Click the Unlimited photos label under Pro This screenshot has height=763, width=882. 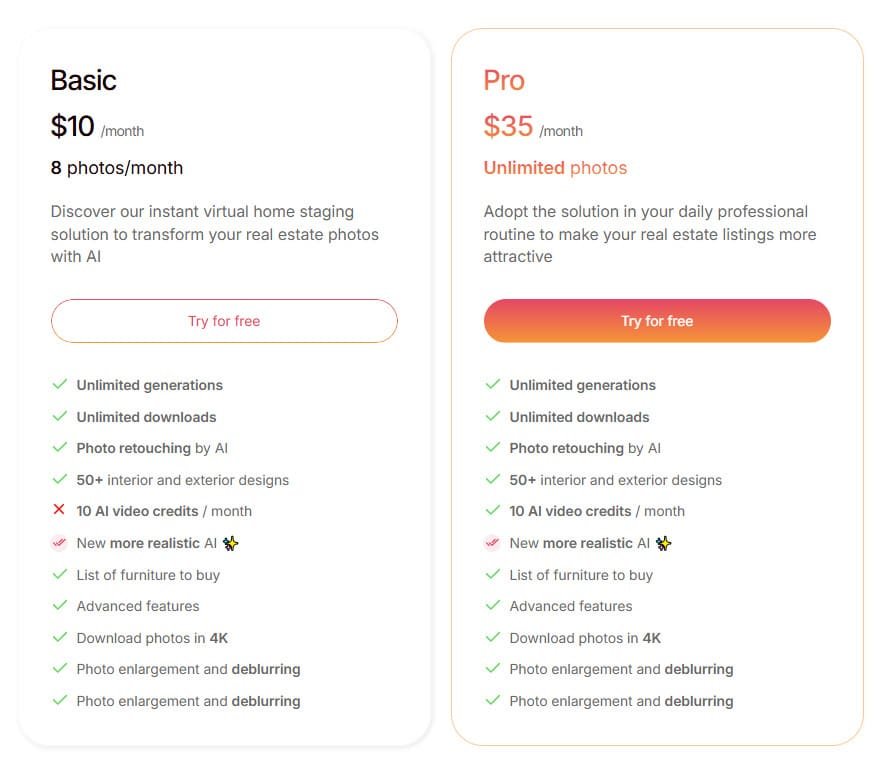[x=556, y=168]
